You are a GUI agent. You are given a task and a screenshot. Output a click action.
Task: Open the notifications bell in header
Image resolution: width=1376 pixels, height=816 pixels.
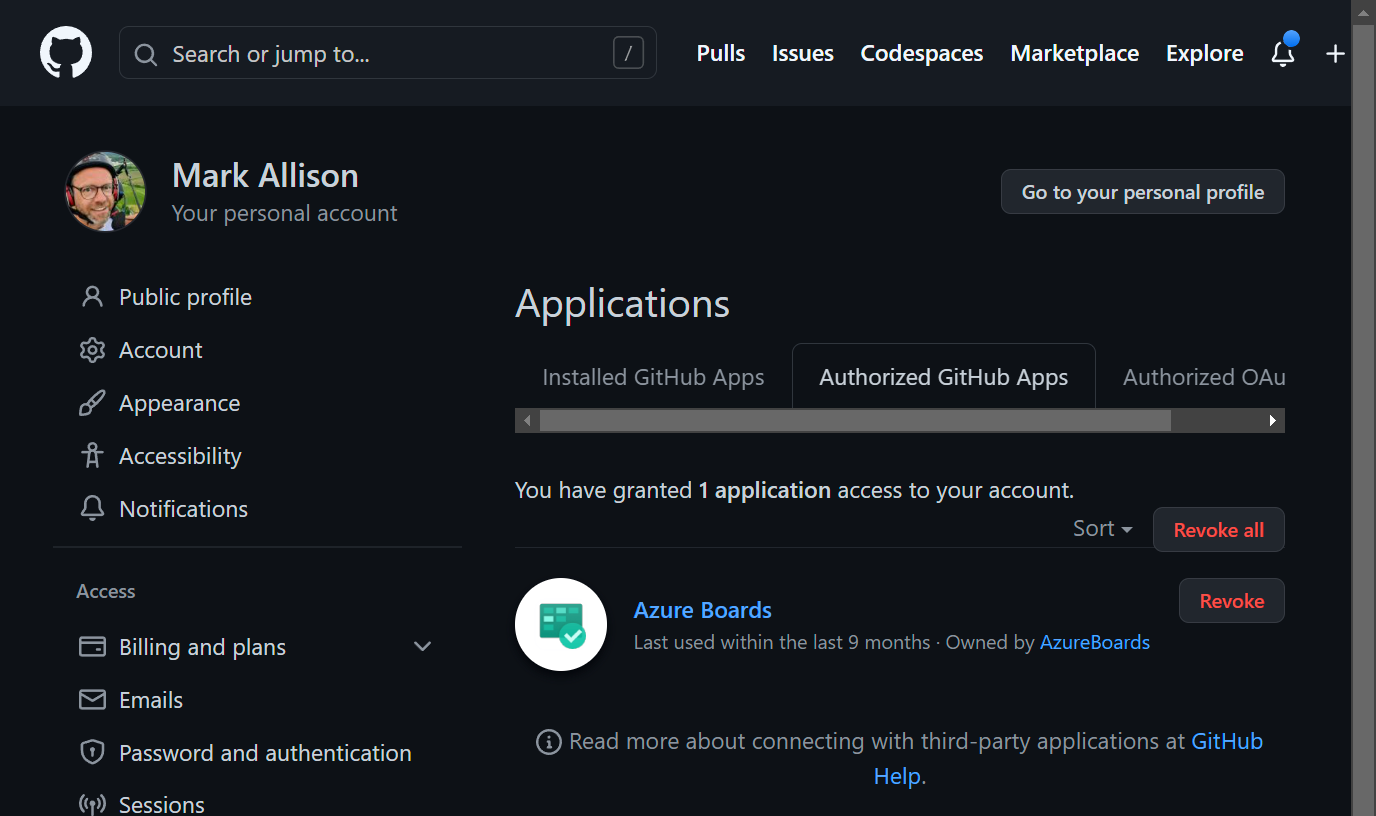click(x=1283, y=53)
